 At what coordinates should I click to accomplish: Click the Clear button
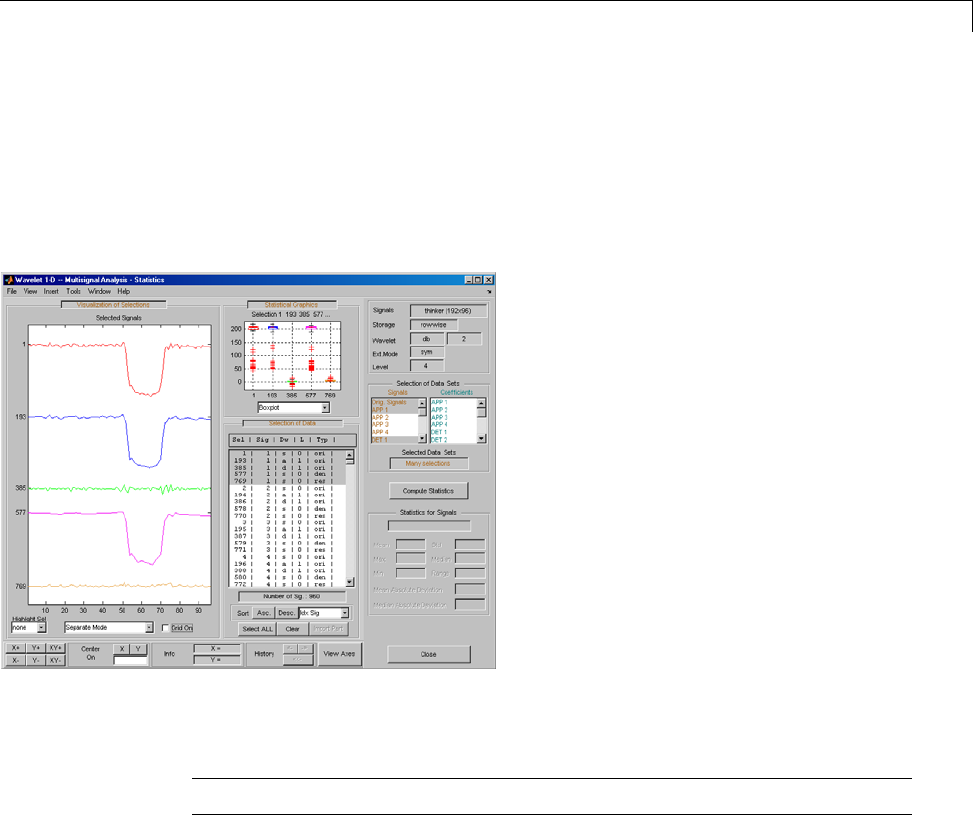[292, 629]
